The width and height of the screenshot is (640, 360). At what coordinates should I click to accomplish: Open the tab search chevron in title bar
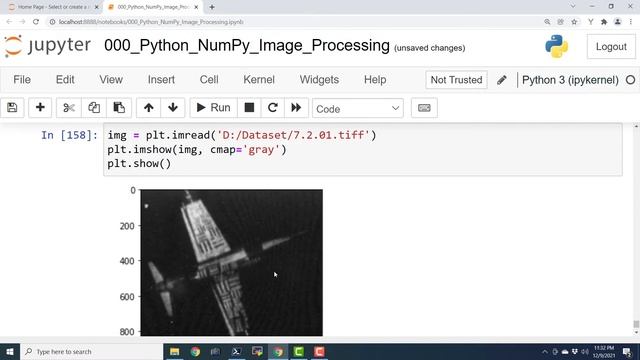[573, 7]
